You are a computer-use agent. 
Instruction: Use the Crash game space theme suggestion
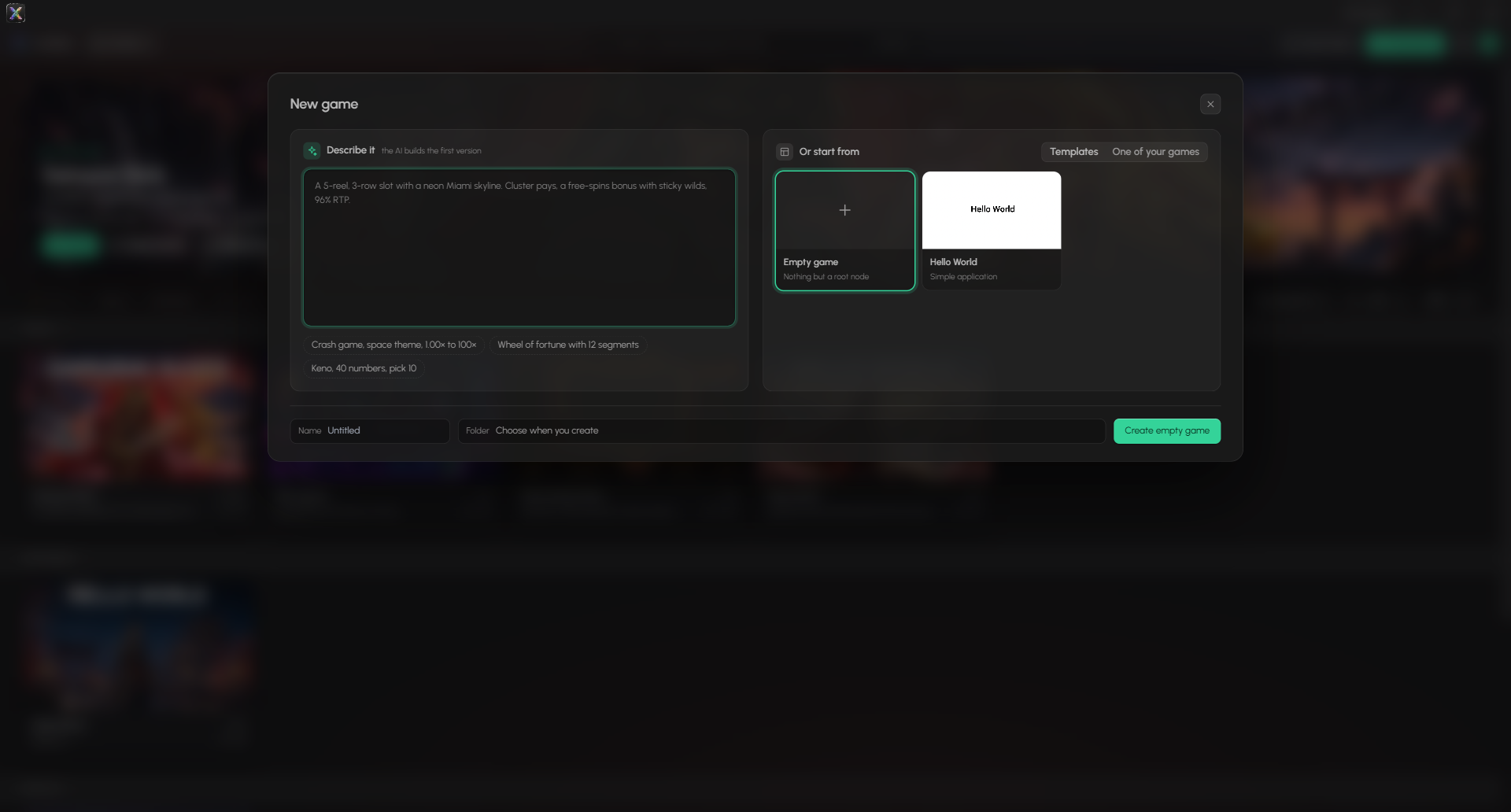click(x=393, y=345)
